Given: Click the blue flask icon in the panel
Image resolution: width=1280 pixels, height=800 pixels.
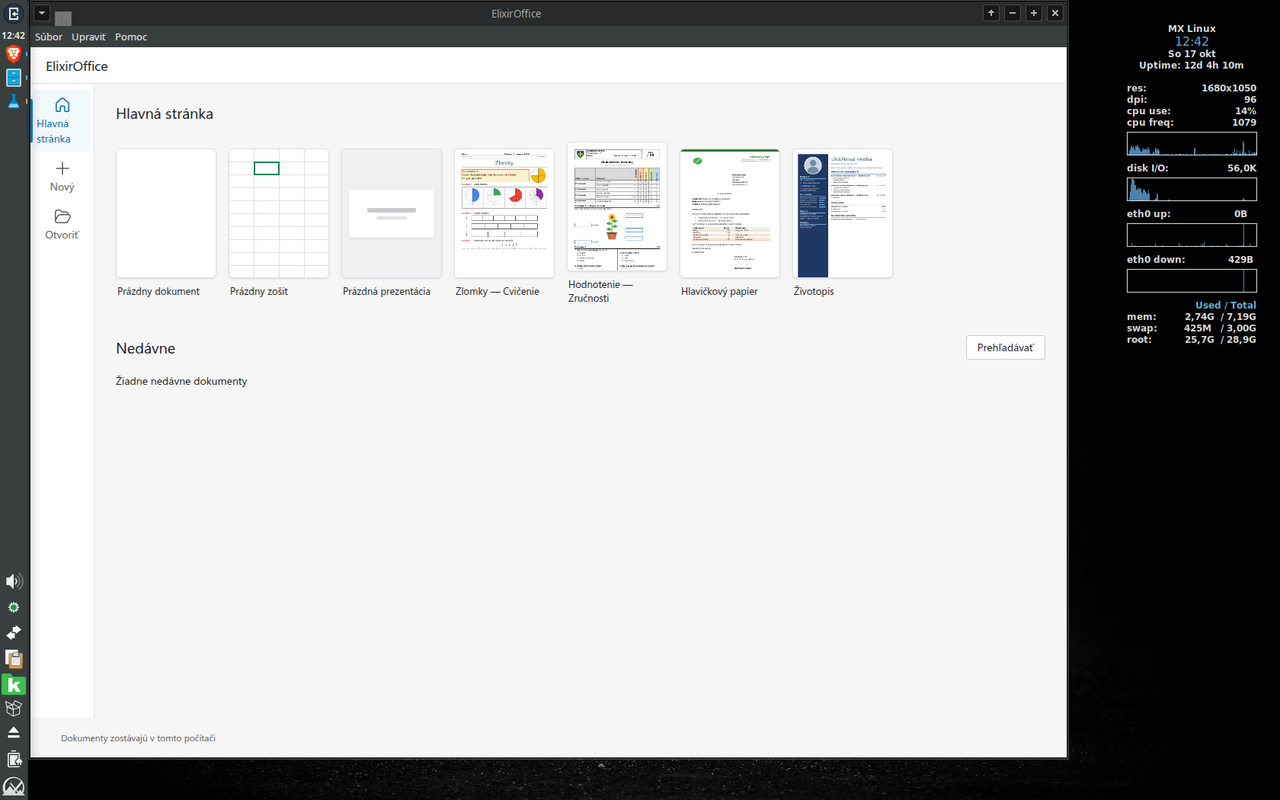Looking at the screenshot, I should point(14,101).
